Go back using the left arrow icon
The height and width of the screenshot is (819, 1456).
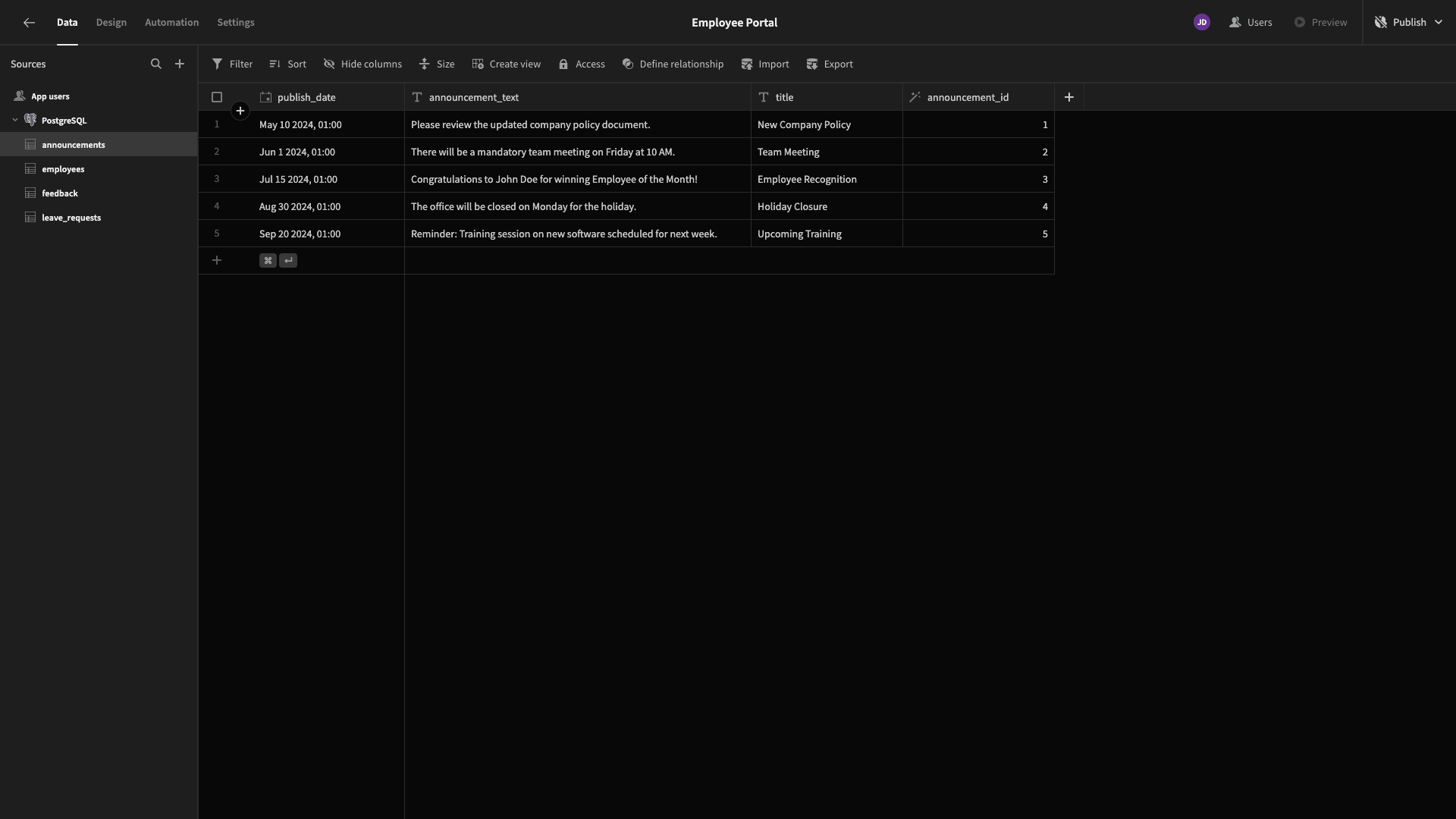[x=29, y=23]
